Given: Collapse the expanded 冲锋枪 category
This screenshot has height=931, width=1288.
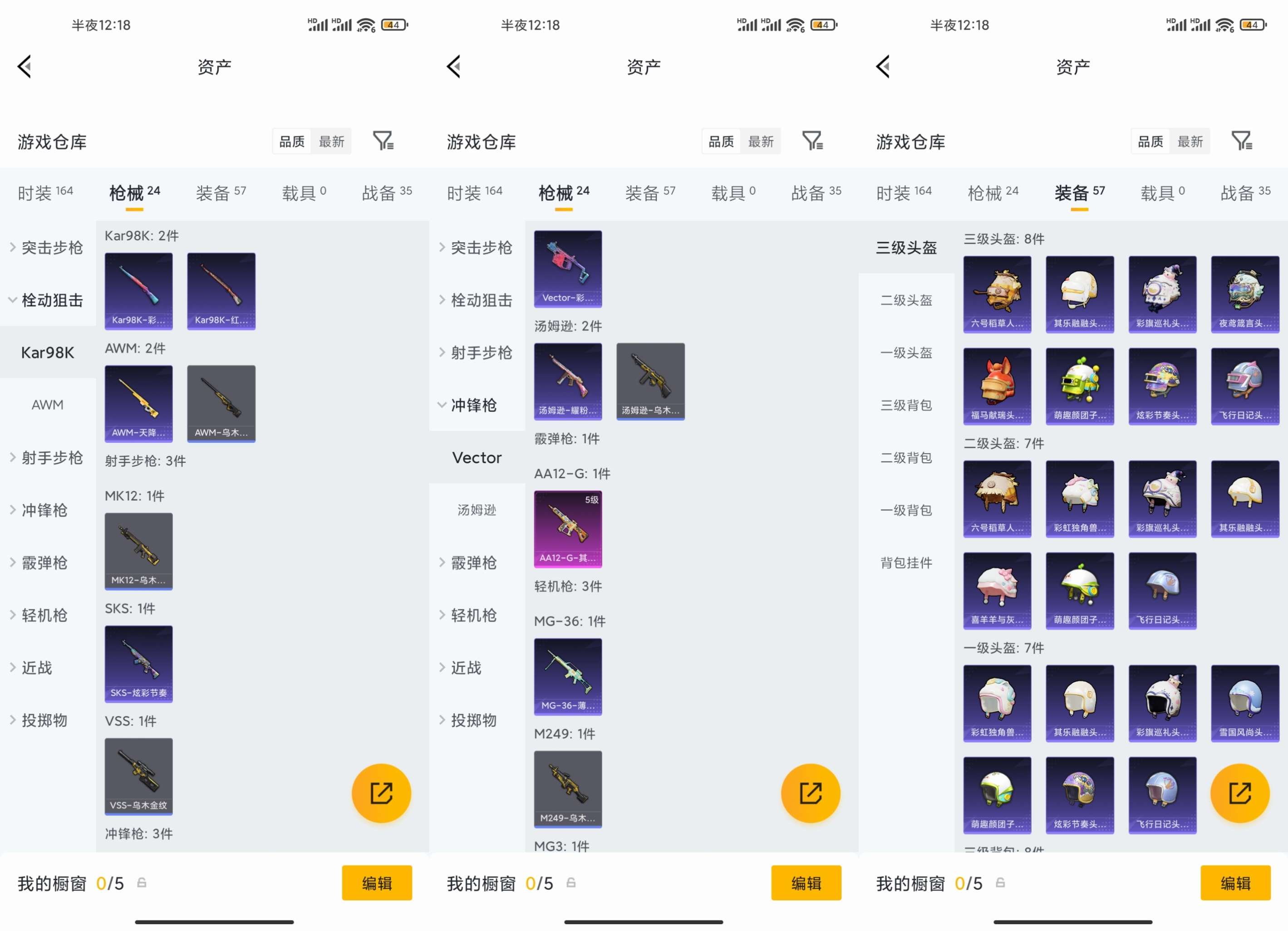Looking at the screenshot, I should tap(468, 405).
